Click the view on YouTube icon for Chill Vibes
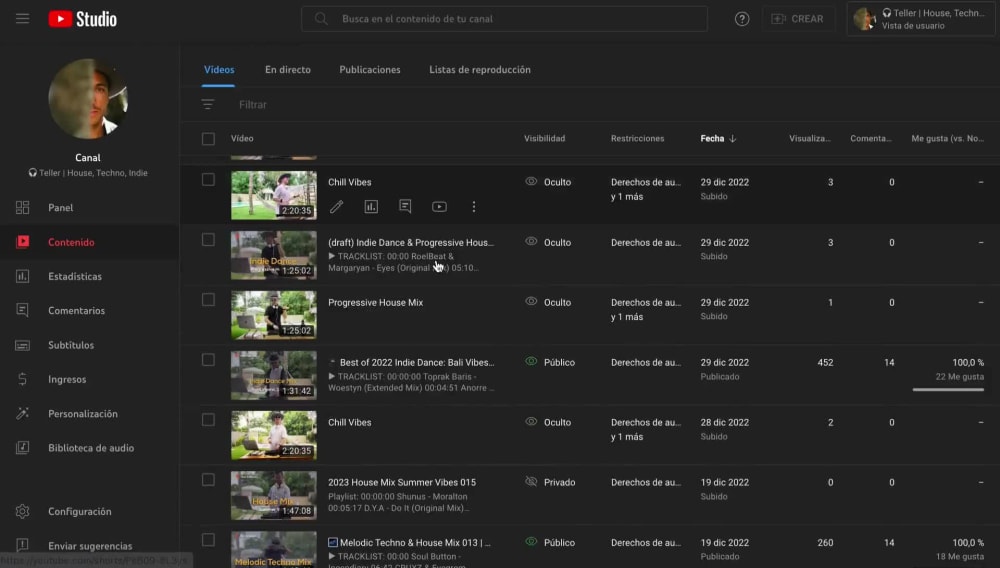The width and height of the screenshot is (1000, 568). (x=439, y=207)
